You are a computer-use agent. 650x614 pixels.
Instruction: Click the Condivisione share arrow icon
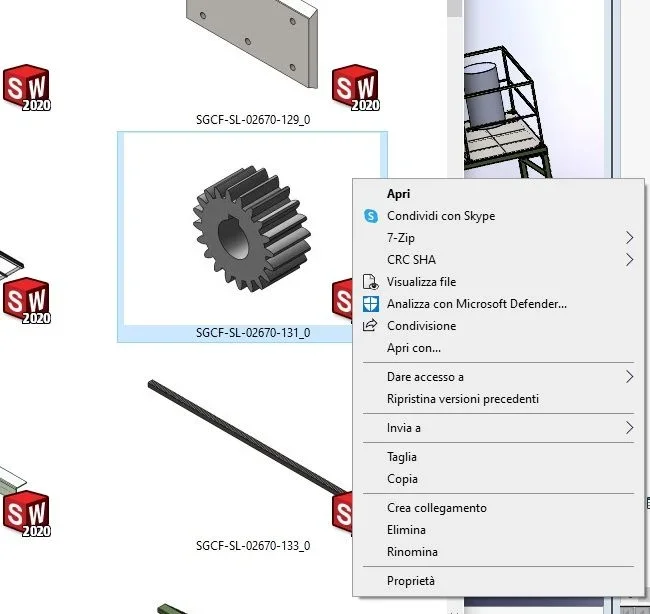370,325
